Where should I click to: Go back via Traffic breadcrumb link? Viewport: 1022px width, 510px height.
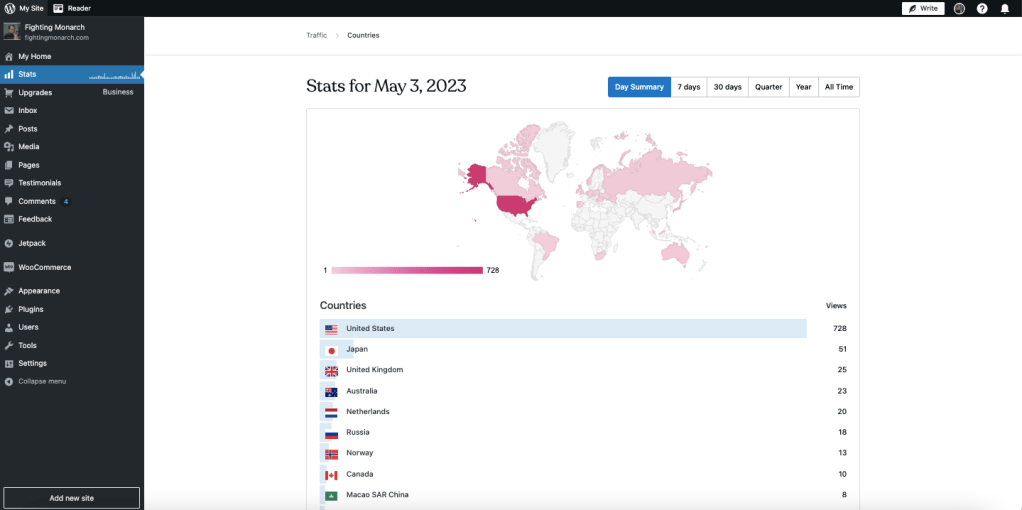click(316, 35)
